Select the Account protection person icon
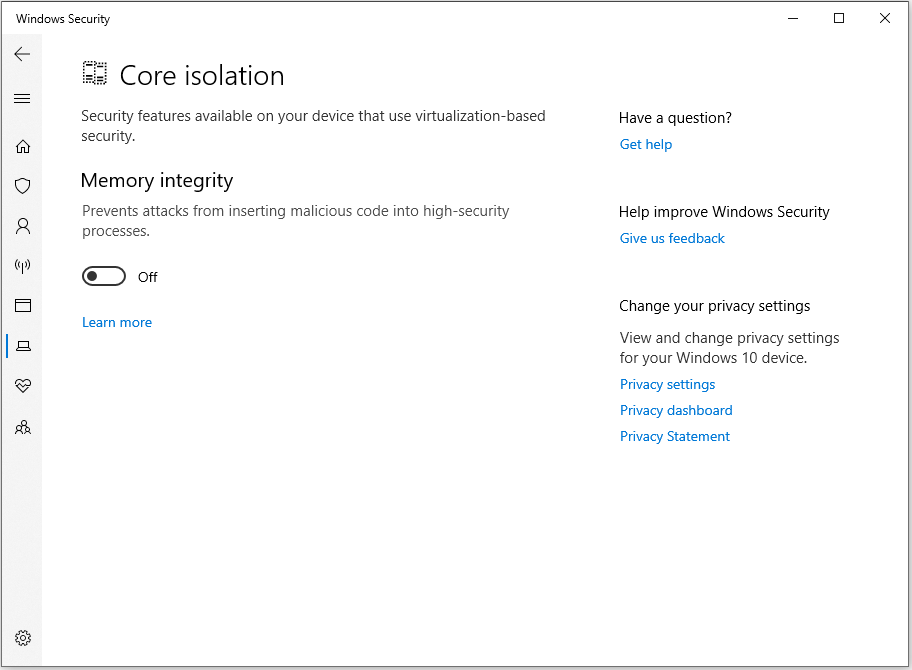Image resolution: width=912 pixels, height=670 pixels. [22, 226]
